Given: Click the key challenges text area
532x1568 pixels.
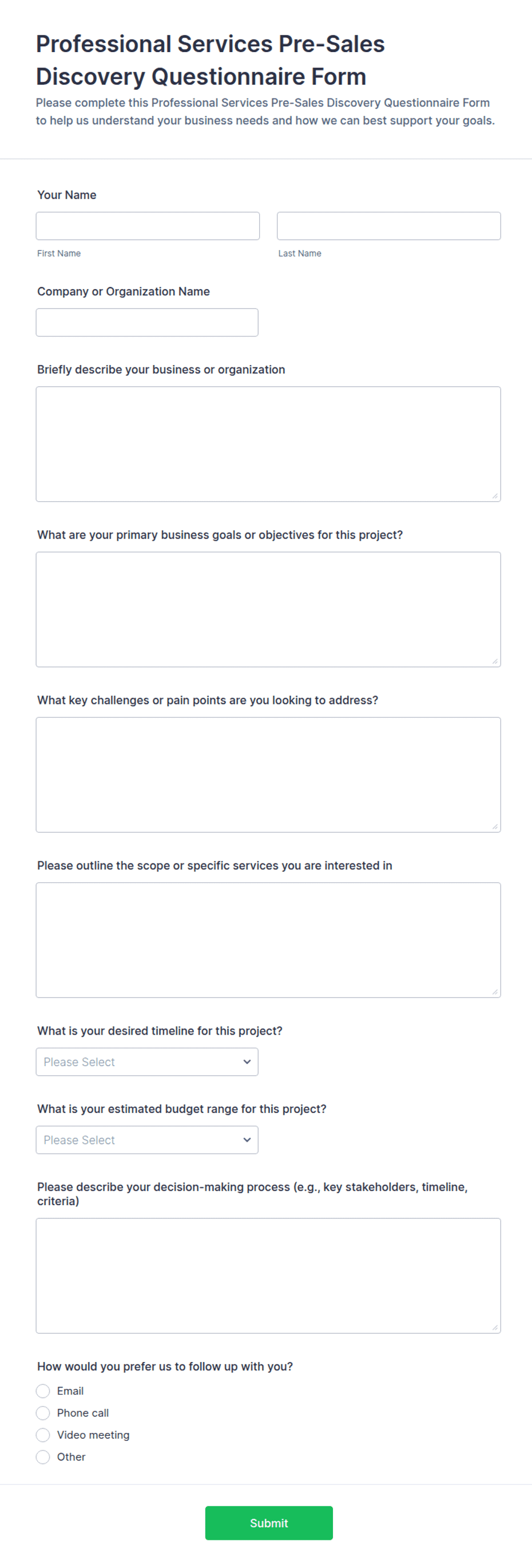Looking at the screenshot, I should click(268, 774).
